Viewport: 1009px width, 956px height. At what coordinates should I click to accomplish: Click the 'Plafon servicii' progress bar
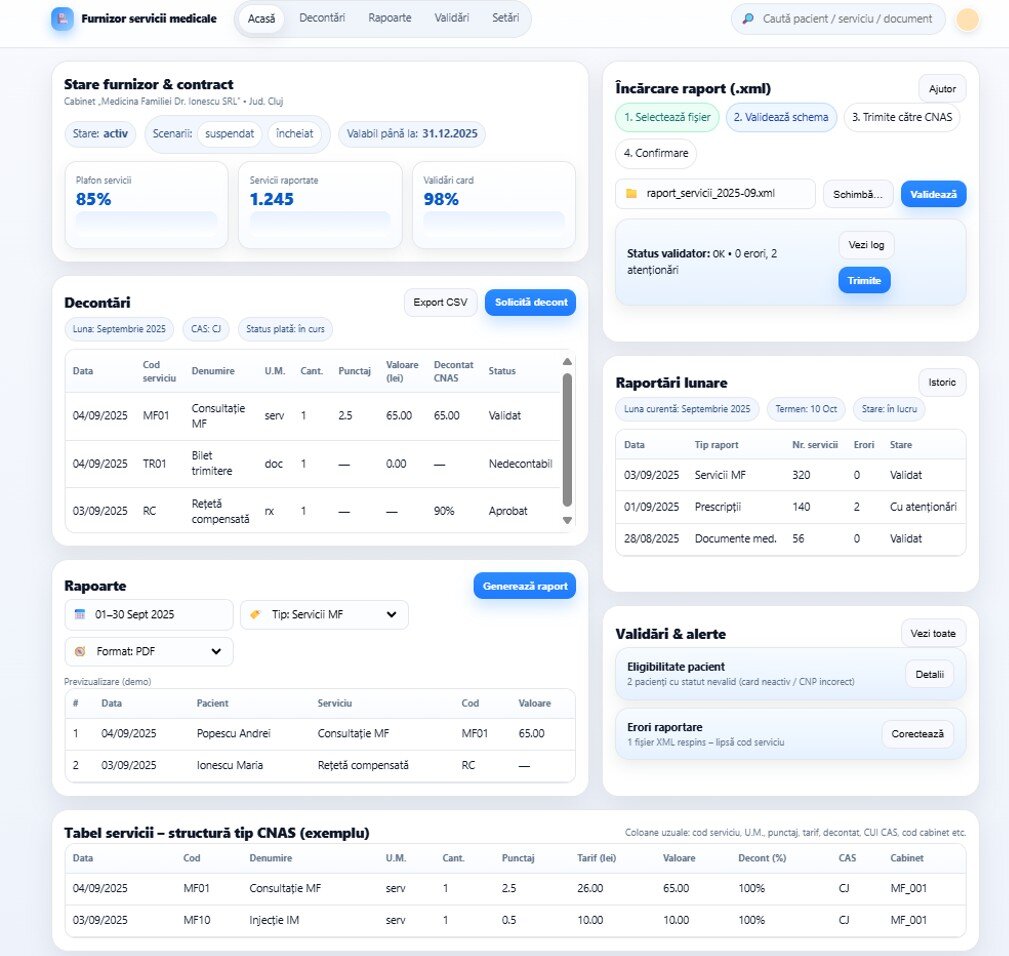(x=146, y=220)
